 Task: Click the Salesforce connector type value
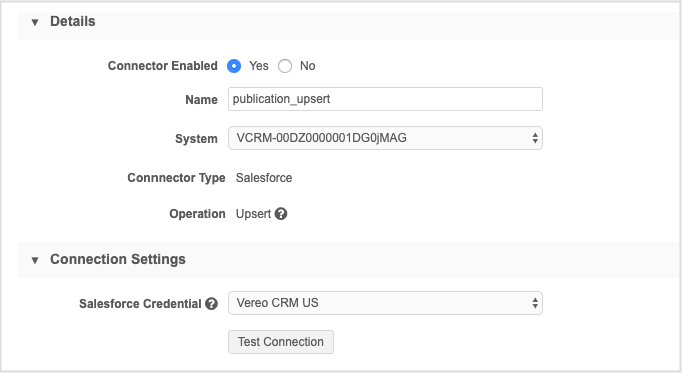click(x=264, y=178)
